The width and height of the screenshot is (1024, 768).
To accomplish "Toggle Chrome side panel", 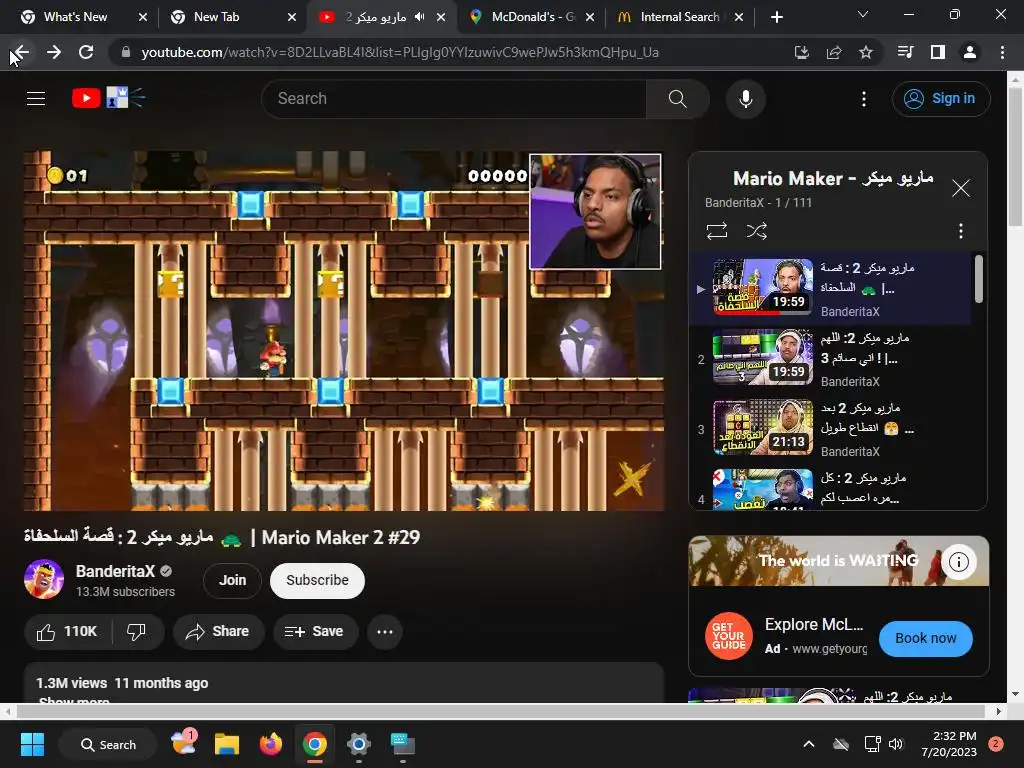I will [938, 52].
